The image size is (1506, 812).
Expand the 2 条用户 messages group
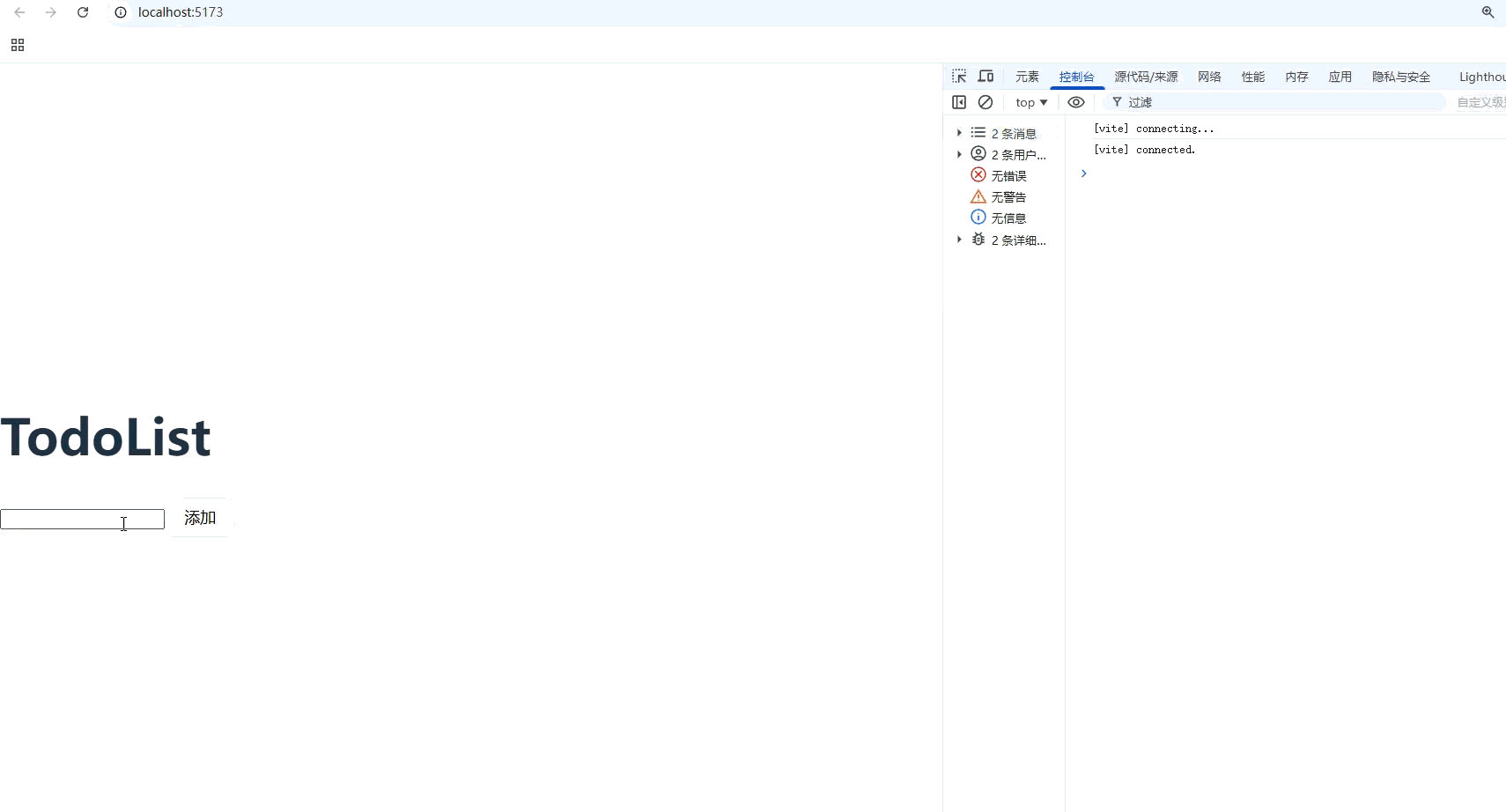(959, 154)
